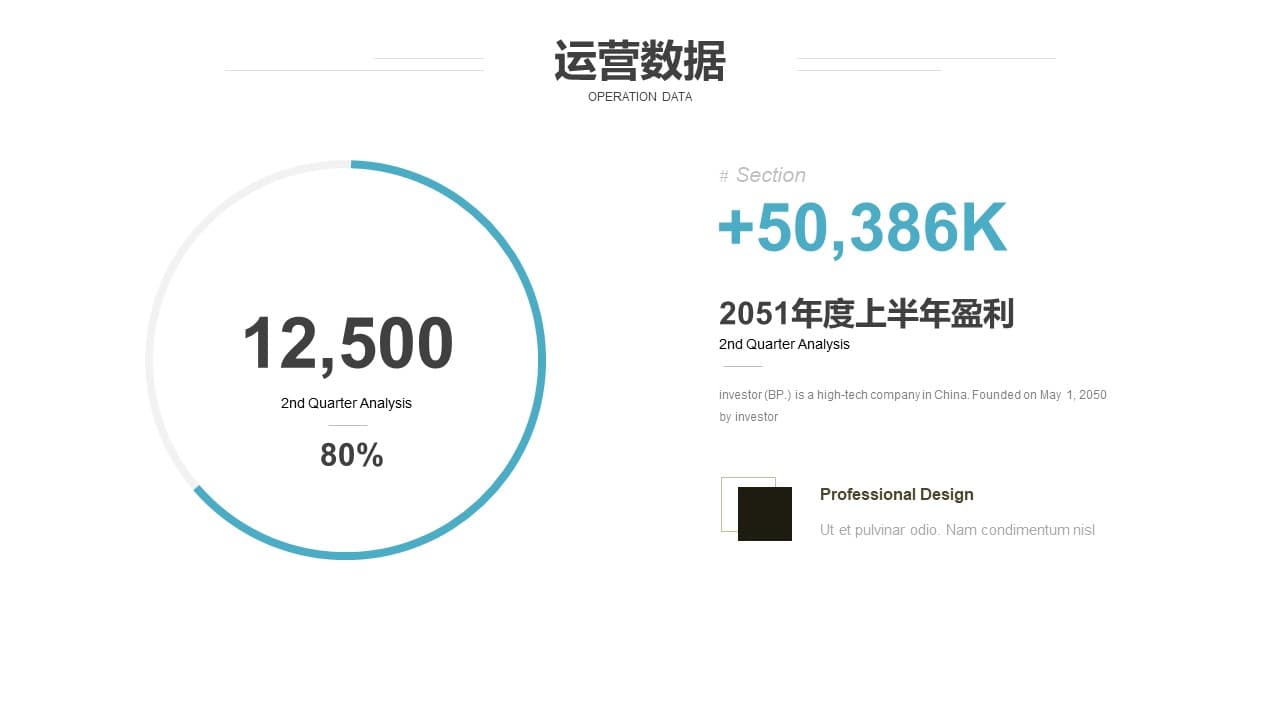The image size is (1280, 720).
Task: Select the investor (BP.) description paragraph
Action: point(913,406)
